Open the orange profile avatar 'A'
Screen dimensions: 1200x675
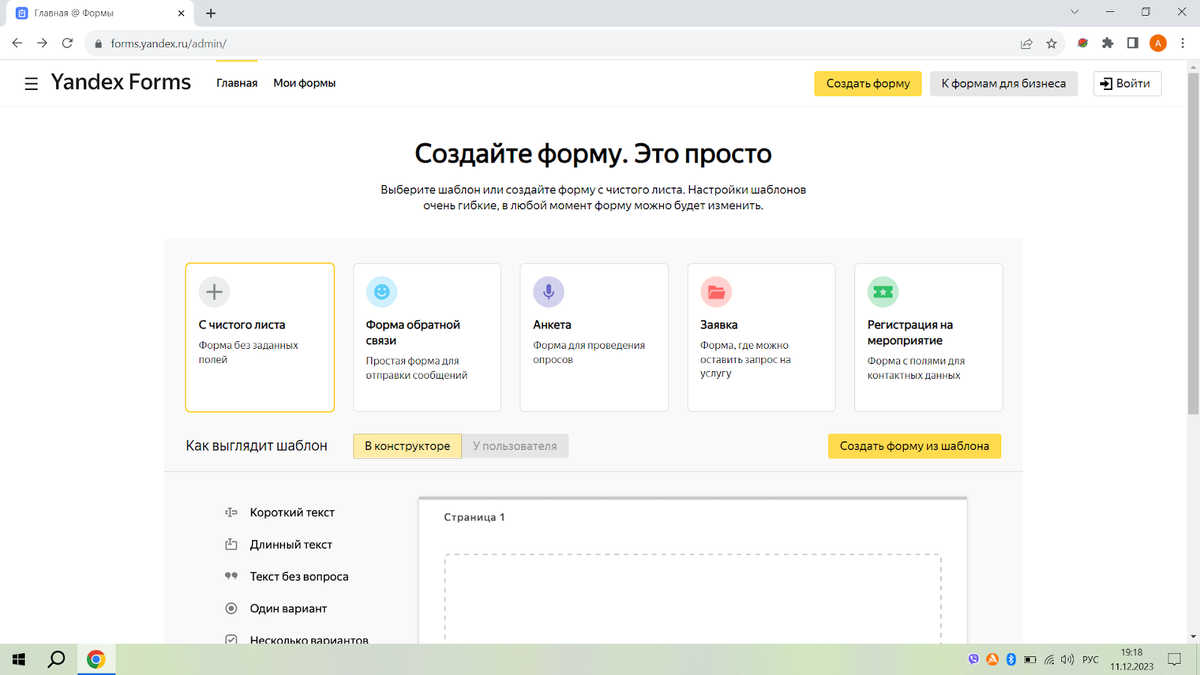(x=1158, y=44)
